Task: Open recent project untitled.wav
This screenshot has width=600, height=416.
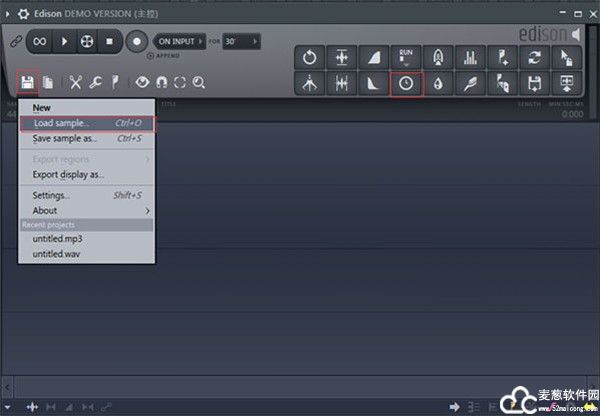Action: click(87, 254)
